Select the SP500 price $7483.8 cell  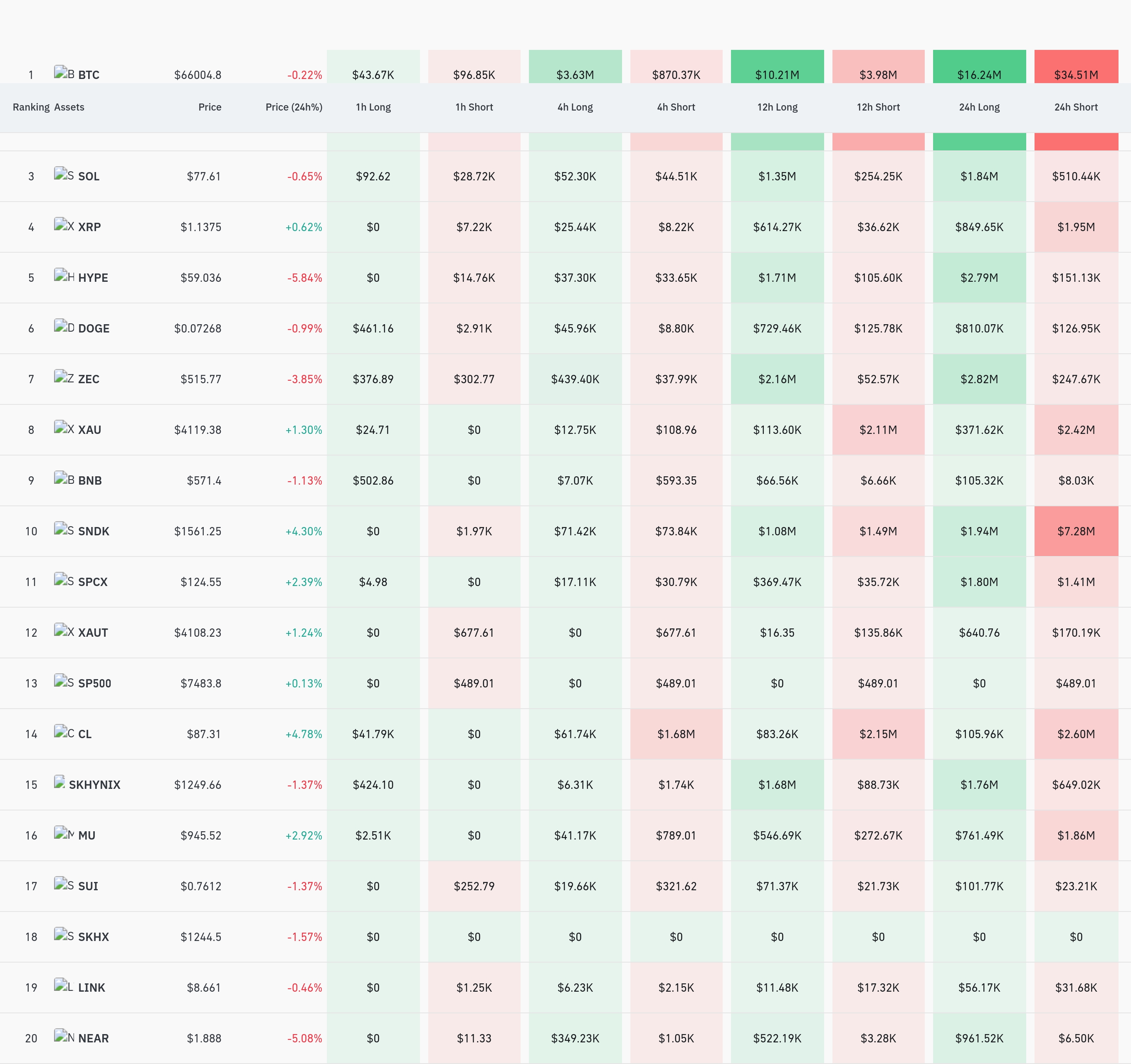pyautogui.click(x=201, y=683)
